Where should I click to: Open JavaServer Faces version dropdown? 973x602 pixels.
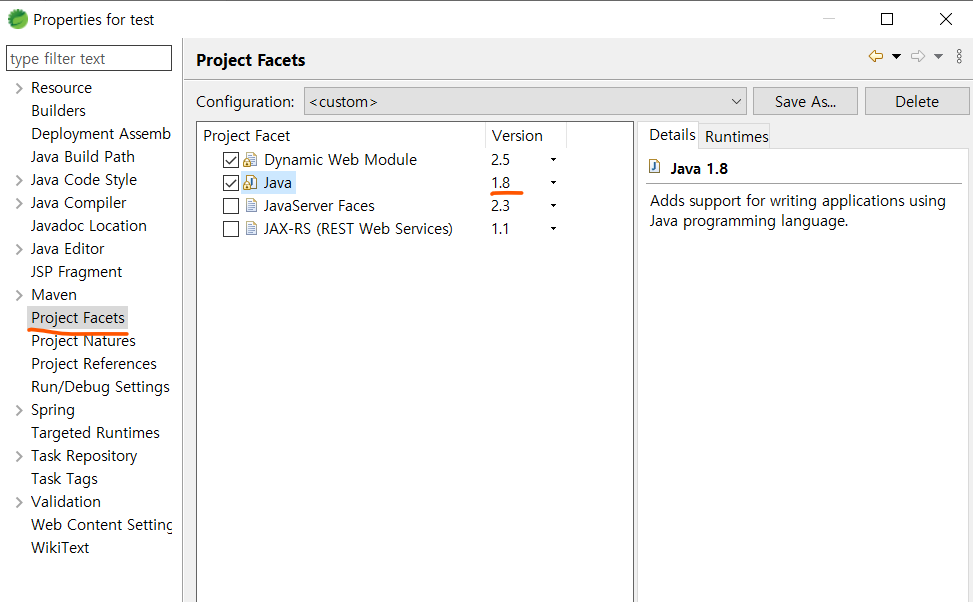pyautogui.click(x=553, y=205)
